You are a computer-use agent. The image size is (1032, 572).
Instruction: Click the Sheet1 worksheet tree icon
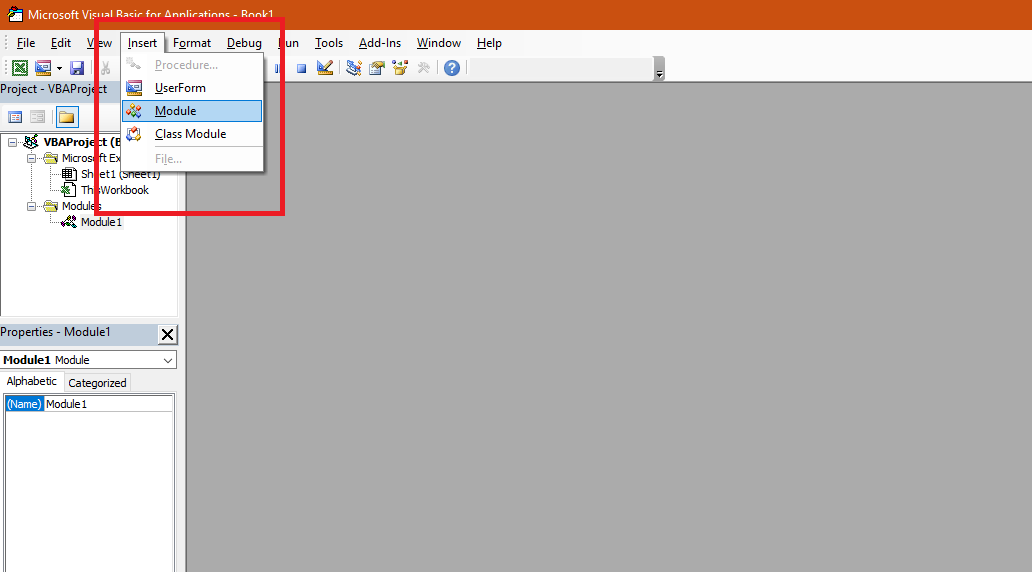pyautogui.click(x=69, y=174)
